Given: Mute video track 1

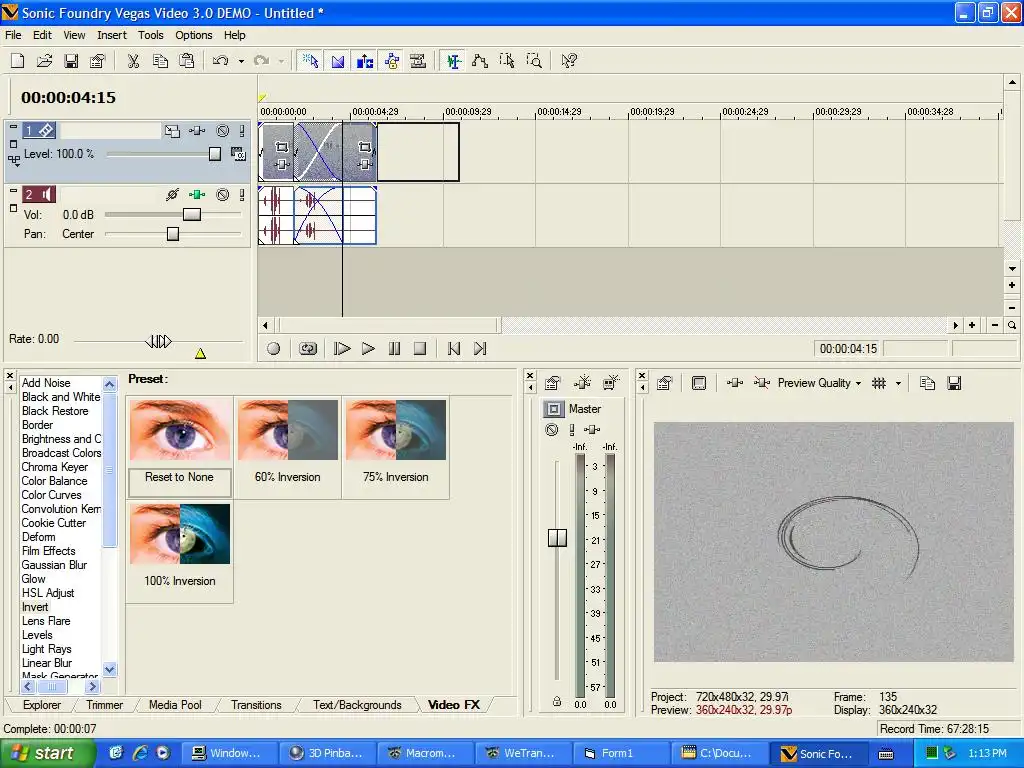Looking at the screenshot, I should click(x=223, y=131).
